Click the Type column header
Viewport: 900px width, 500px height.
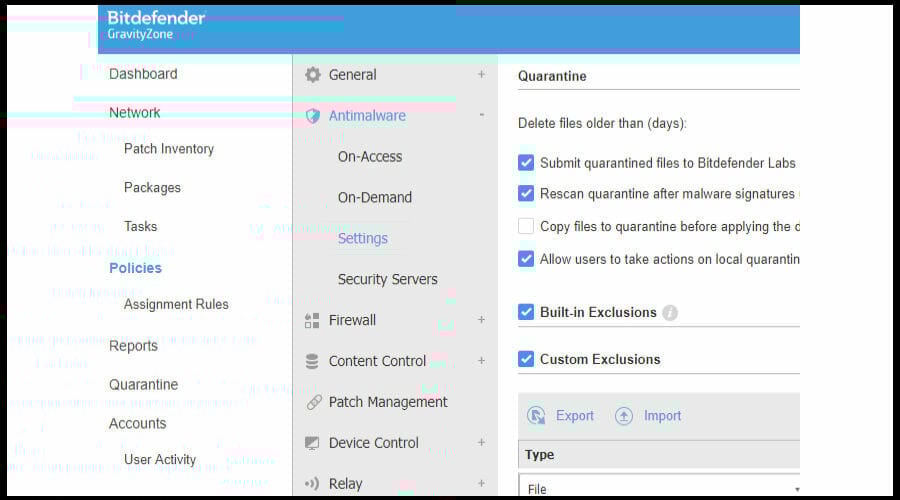coord(540,455)
